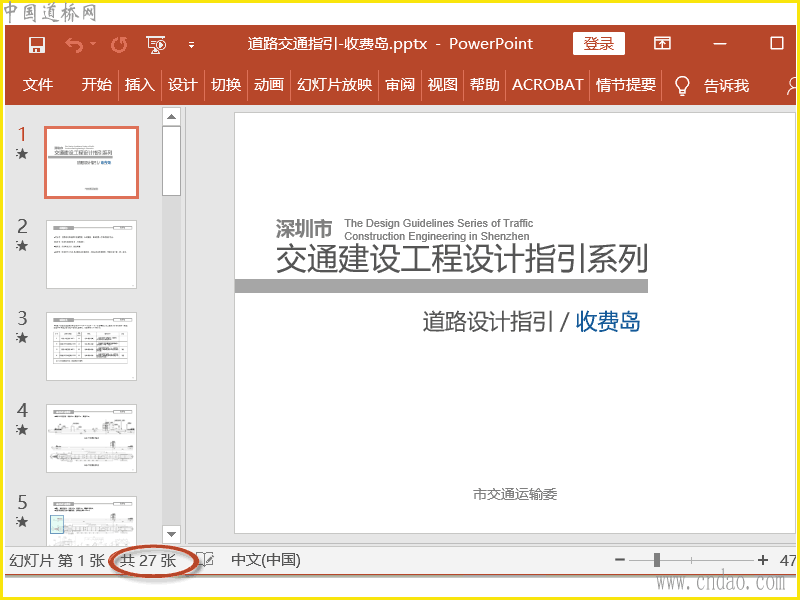Click 幻灯片 第 1 张 status indicator

[57, 561]
